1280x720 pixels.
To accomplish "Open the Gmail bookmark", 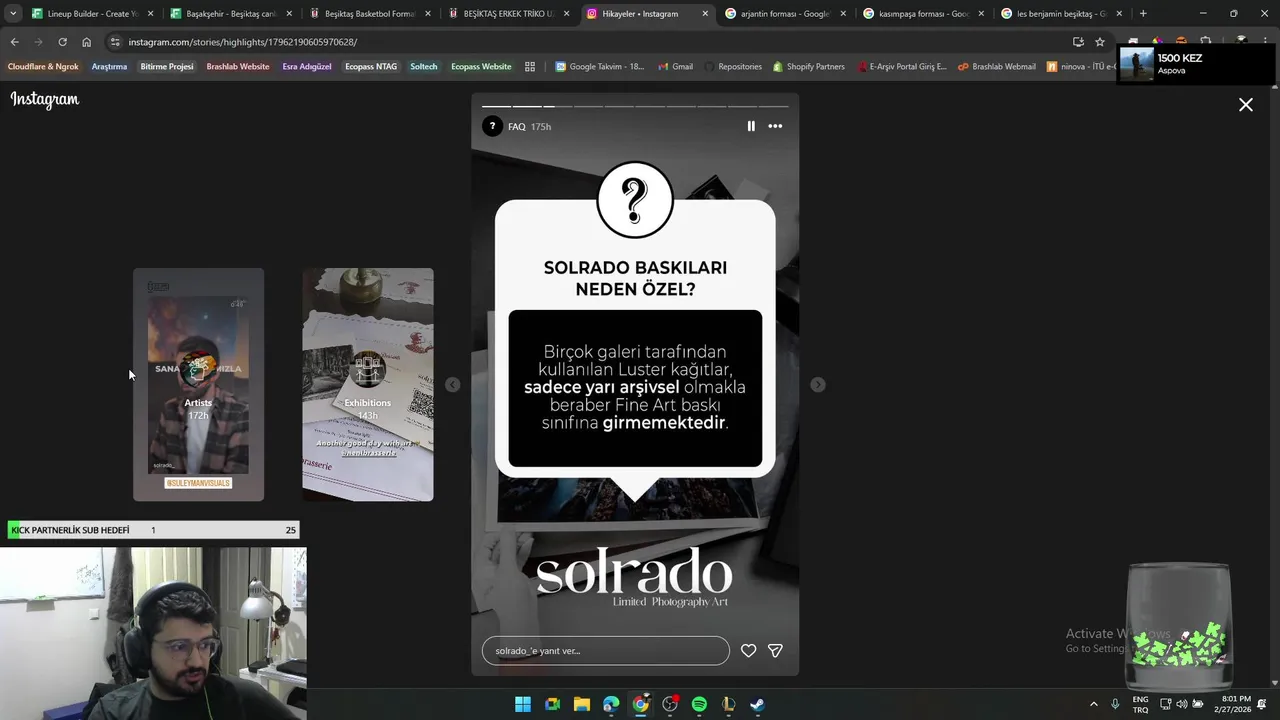I will (675, 67).
